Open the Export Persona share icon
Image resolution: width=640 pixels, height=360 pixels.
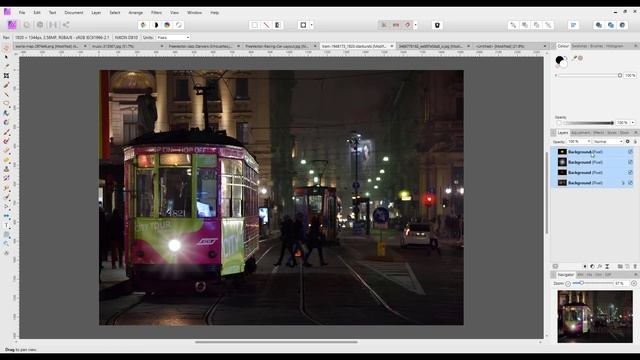coord(66,25)
